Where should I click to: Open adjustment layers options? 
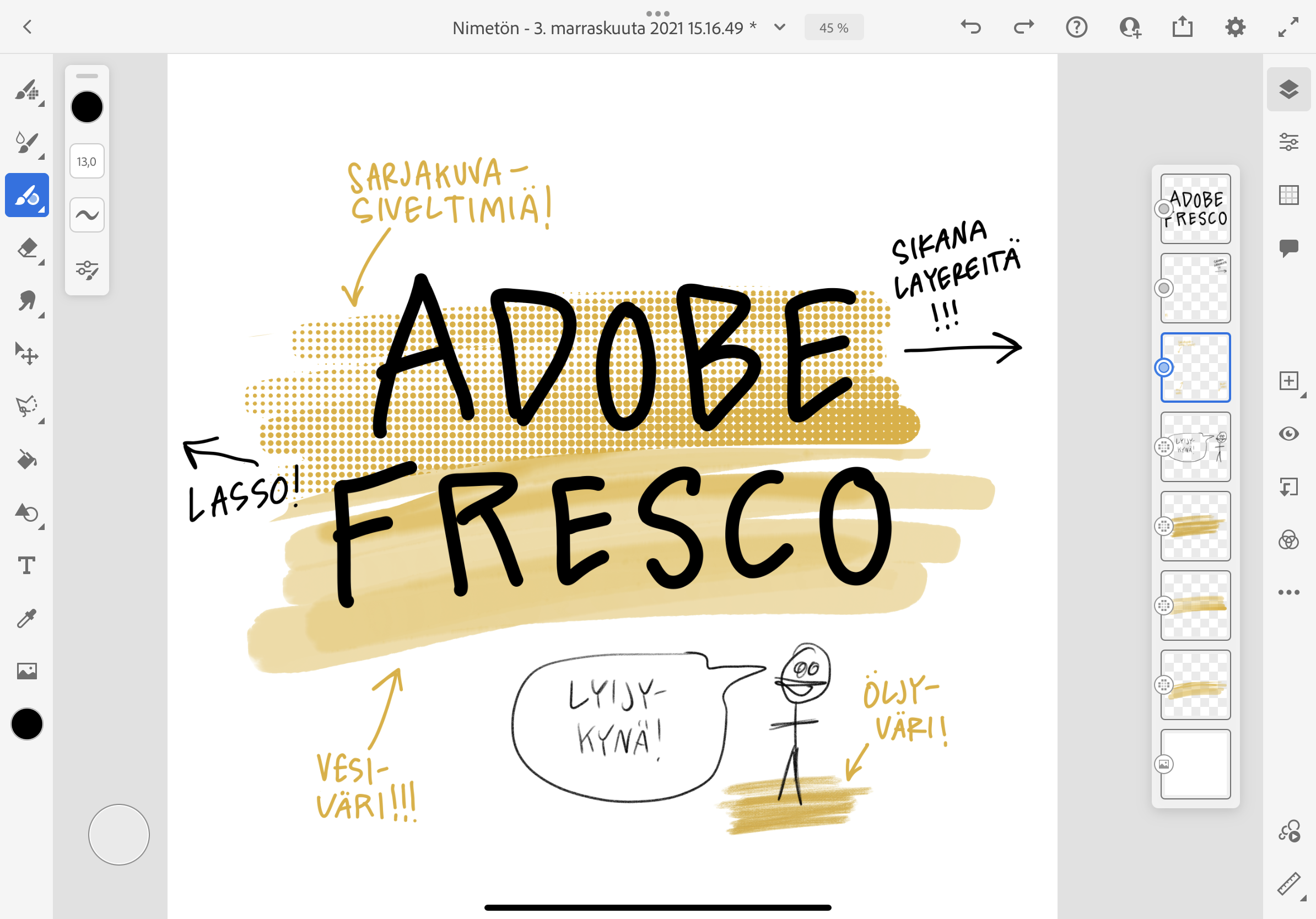coord(1288,540)
